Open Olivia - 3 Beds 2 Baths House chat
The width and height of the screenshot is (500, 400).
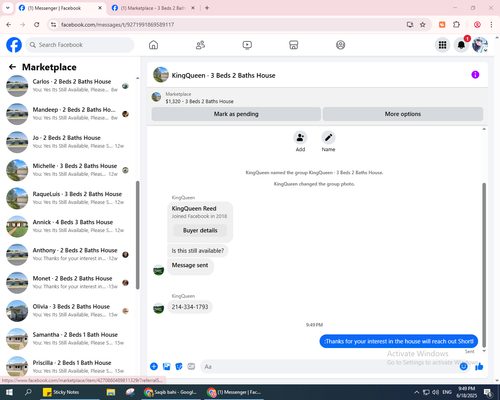pos(68,311)
